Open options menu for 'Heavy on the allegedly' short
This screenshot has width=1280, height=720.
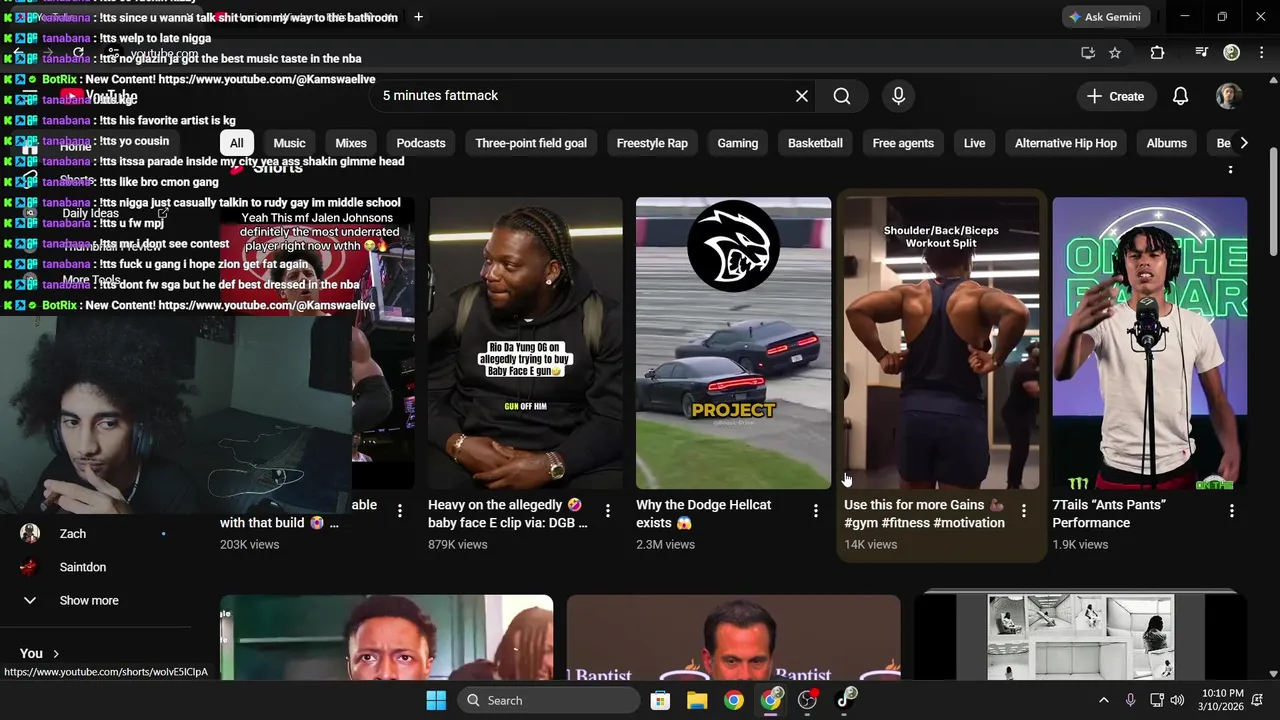tap(607, 511)
